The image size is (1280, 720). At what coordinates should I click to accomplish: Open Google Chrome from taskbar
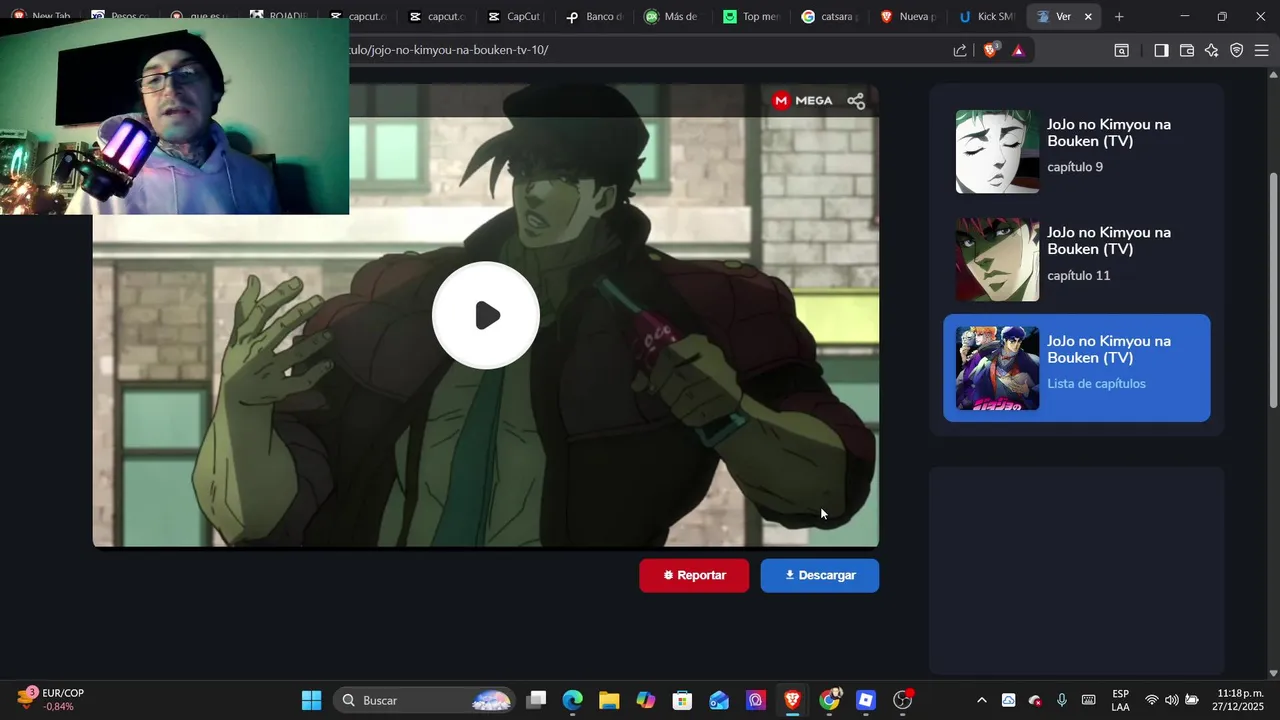click(830, 700)
